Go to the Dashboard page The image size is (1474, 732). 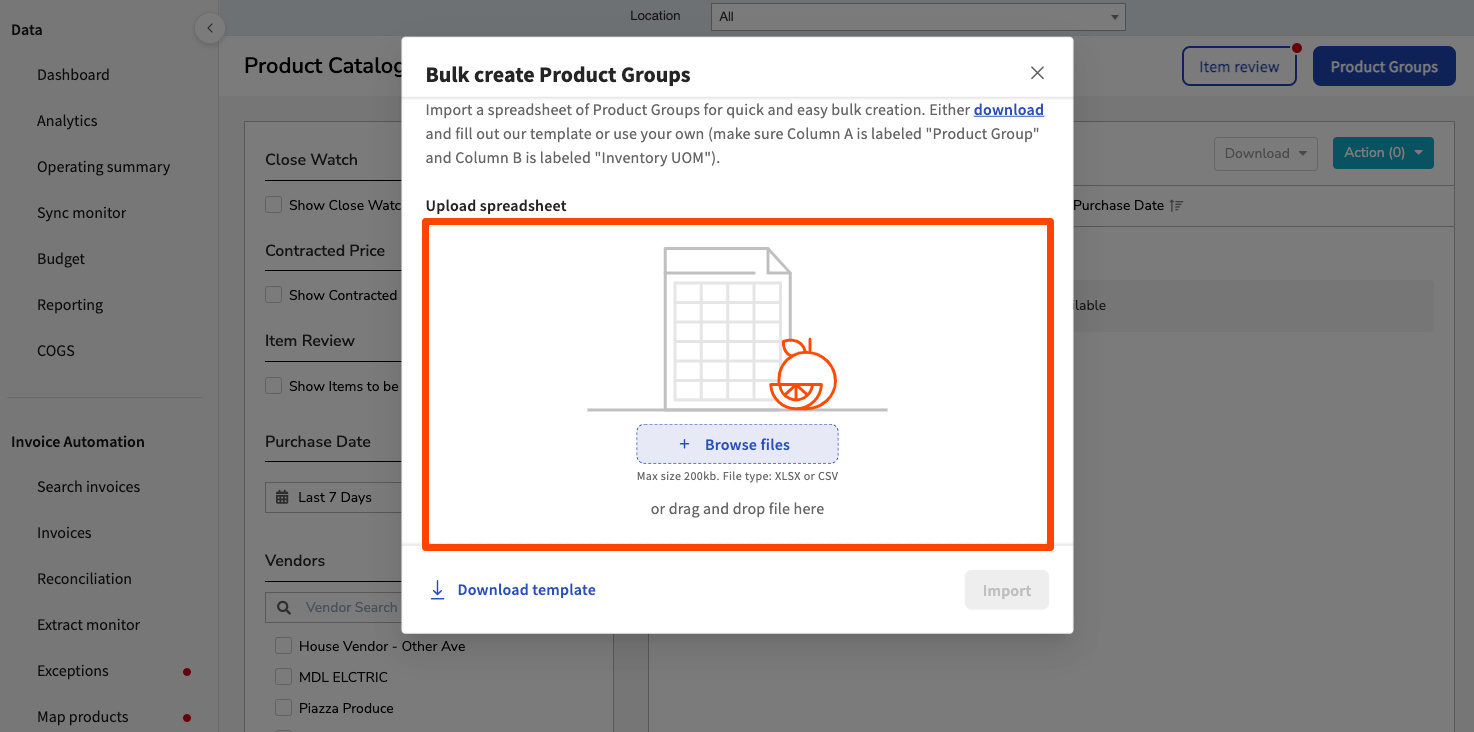(x=73, y=74)
